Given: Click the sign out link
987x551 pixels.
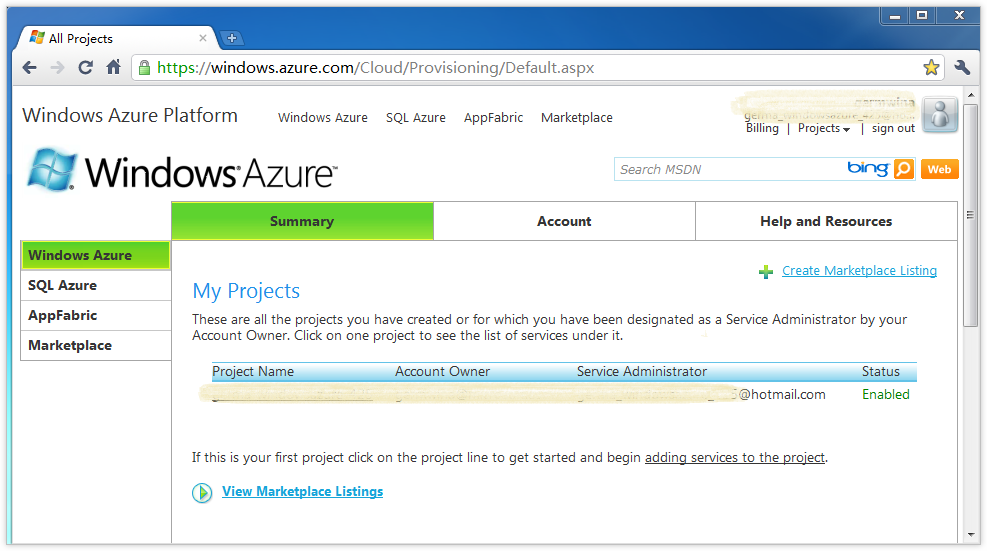Looking at the screenshot, I should click(x=893, y=129).
